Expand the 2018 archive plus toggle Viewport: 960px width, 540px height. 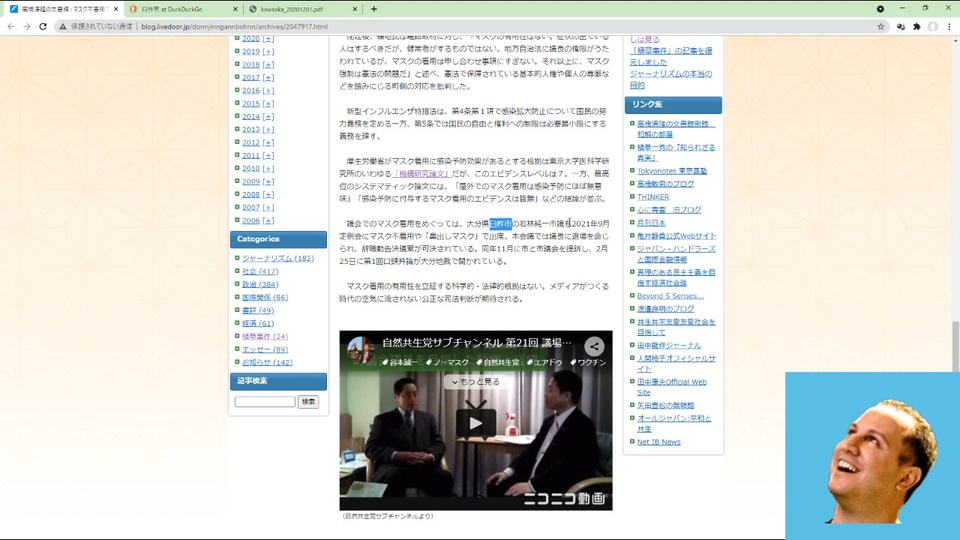pyautogui.click(x=268, y=64)
